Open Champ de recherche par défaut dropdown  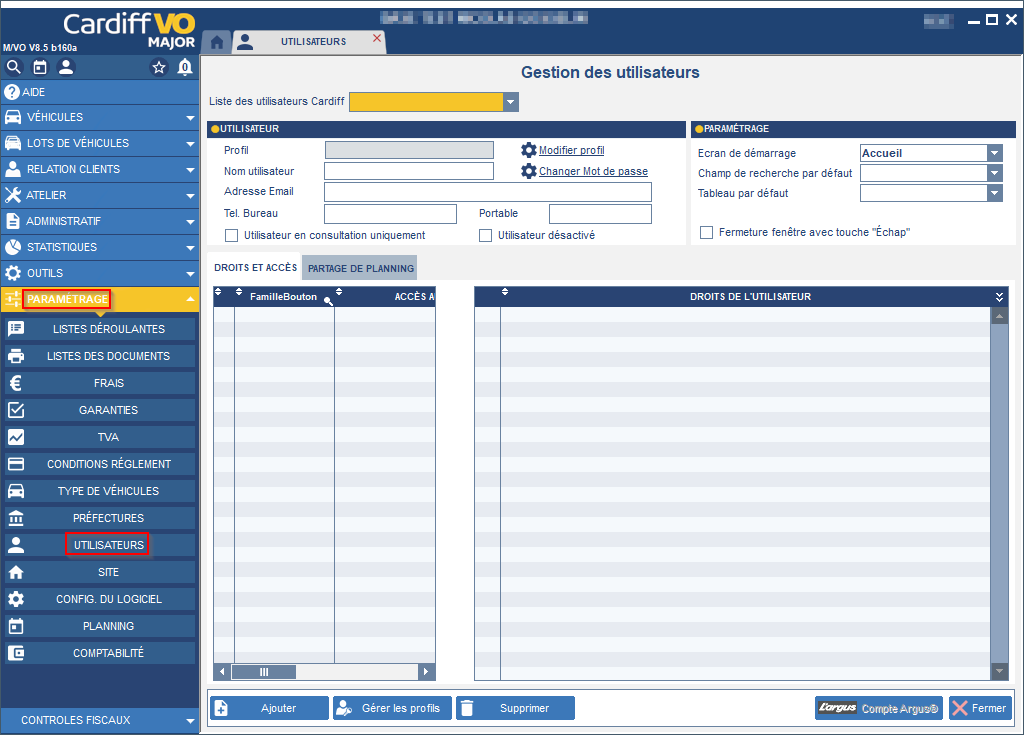click(995, 173)
